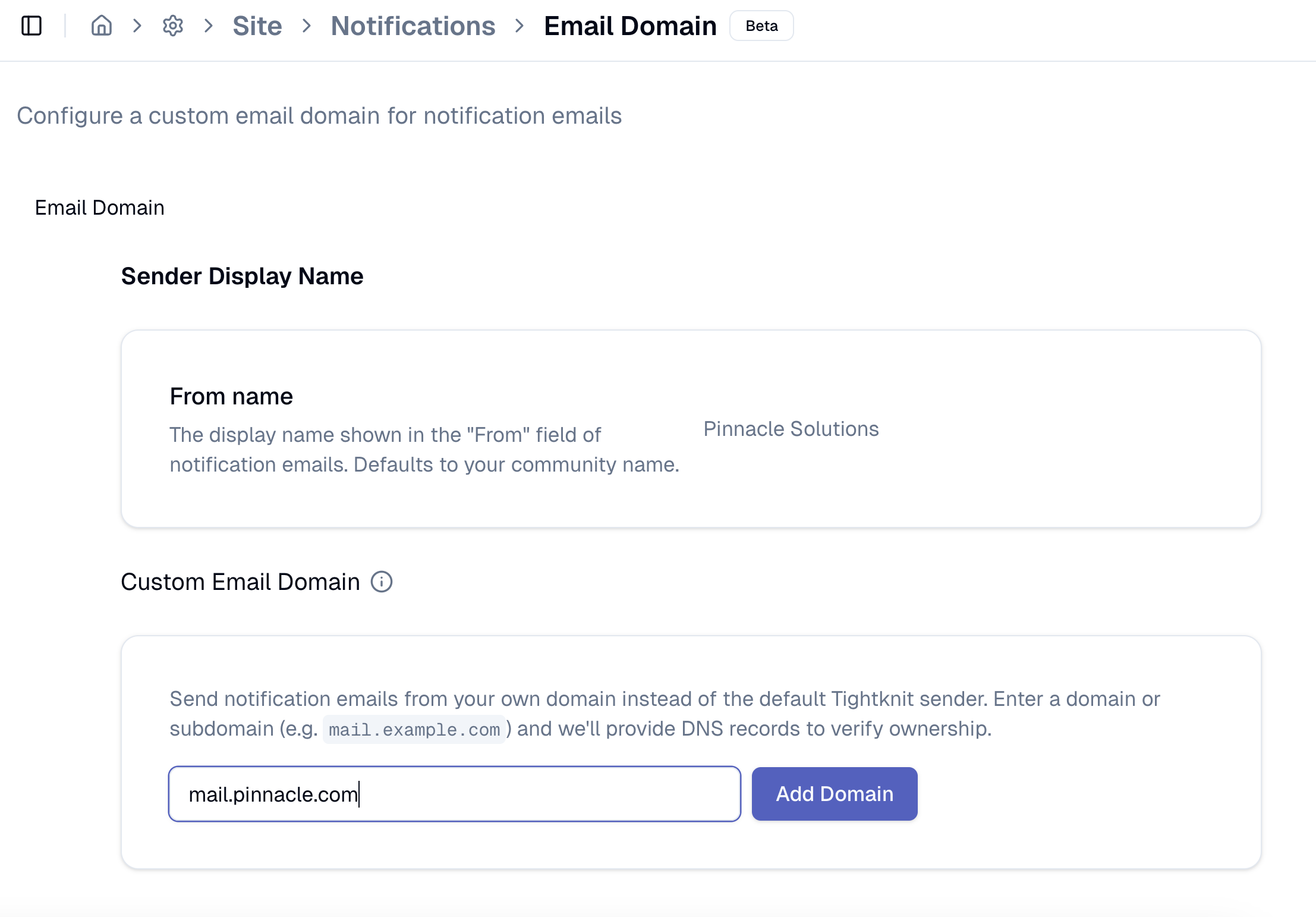Image resolution: width=1316 pixels, height=917 pixels.
Task: Click the chevron after the gear icon
Action: [209, 26]
